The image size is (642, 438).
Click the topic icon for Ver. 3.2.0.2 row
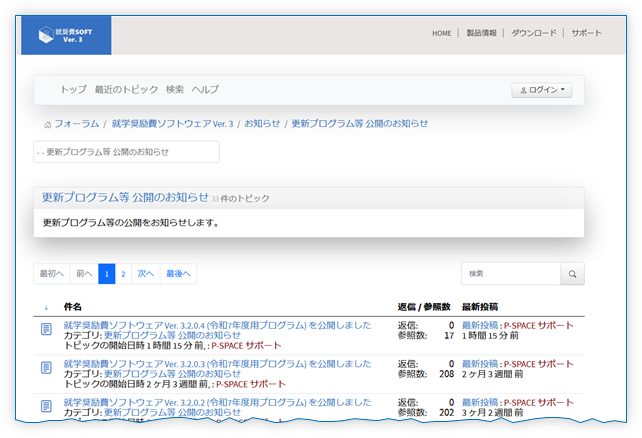point(46,406)
